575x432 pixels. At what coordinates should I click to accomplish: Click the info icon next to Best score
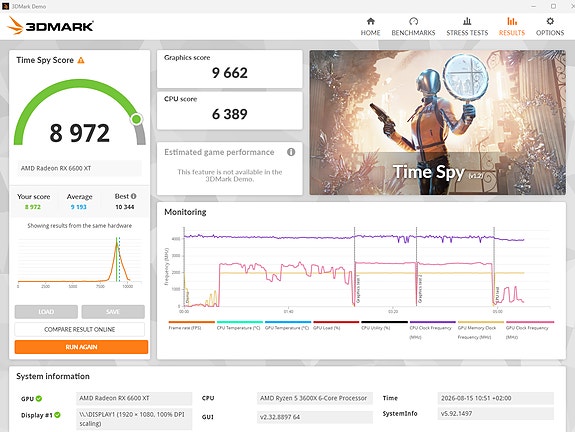[133, 196]
